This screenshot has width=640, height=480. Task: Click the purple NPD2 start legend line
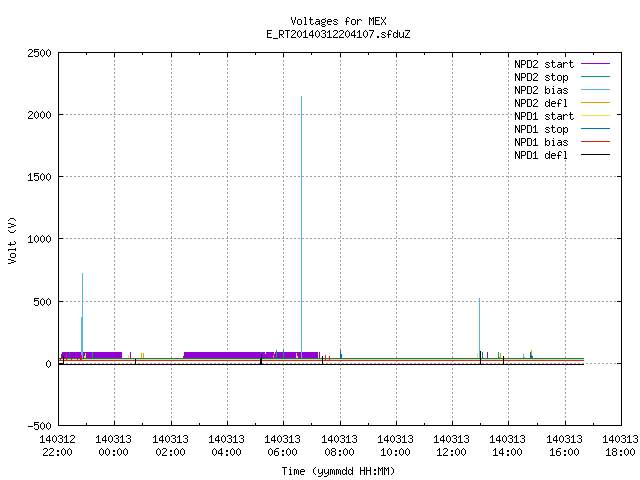pos(595,64)
